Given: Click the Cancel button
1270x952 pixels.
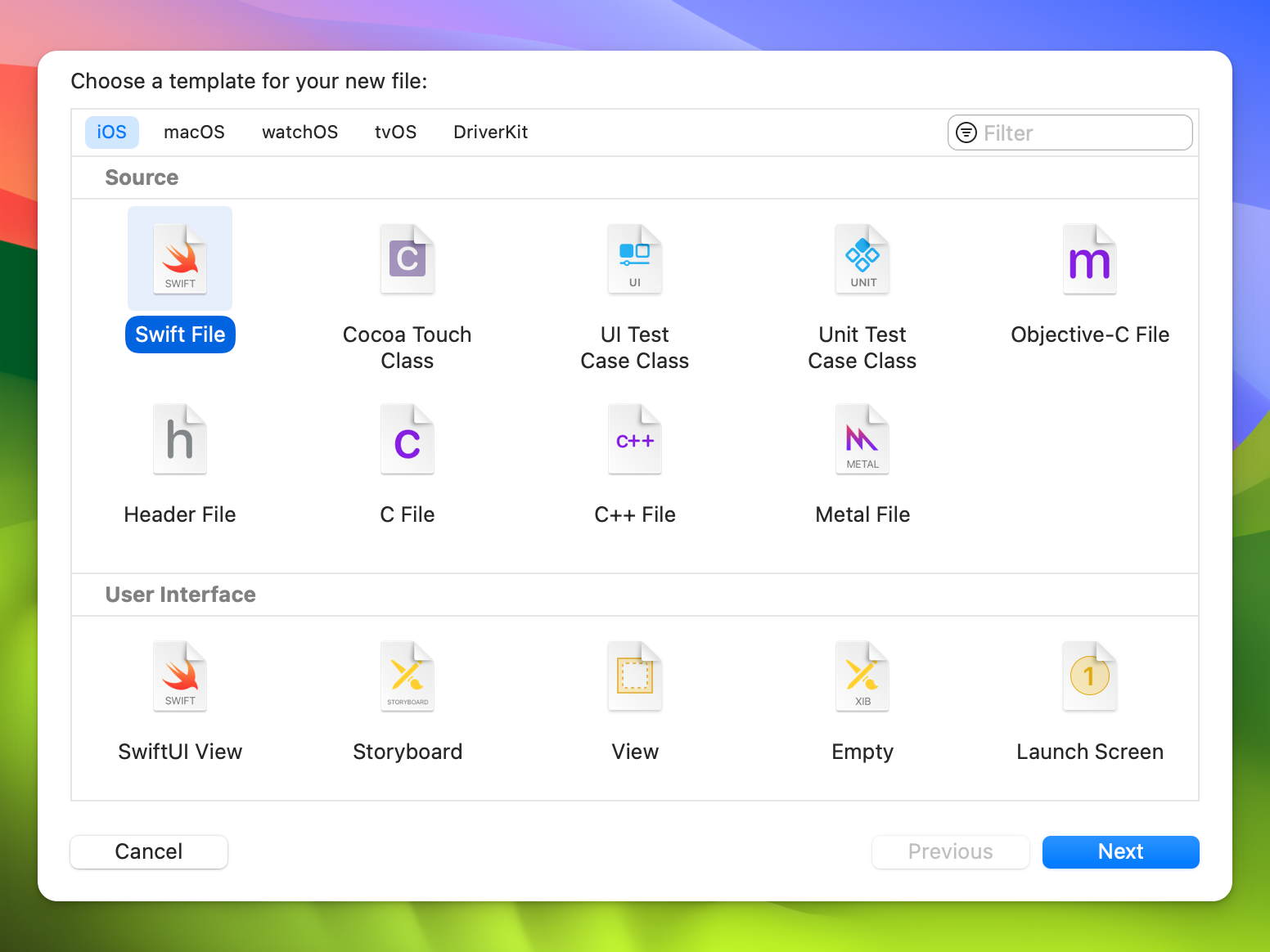Looking at the screenshot, I should (149, 851).
